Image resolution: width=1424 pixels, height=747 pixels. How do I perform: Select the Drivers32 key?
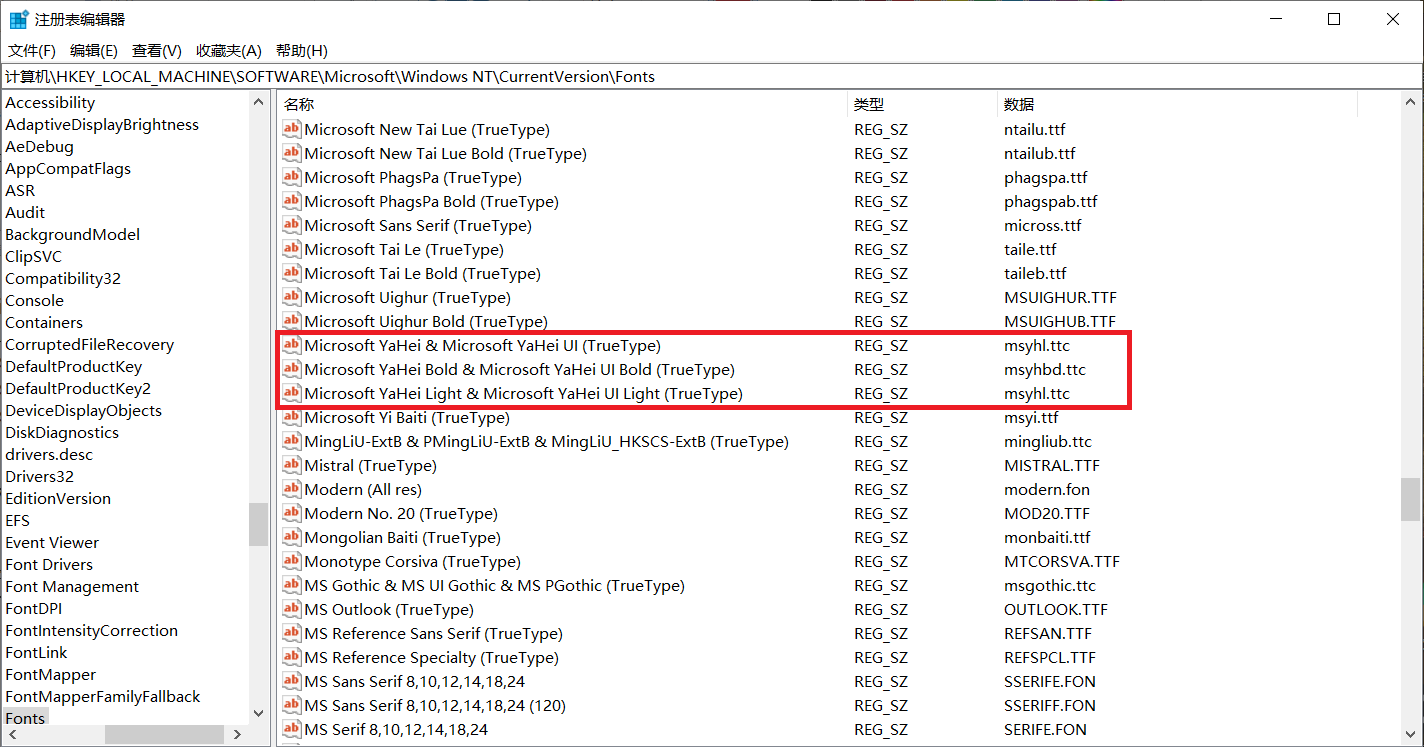tap(39, 476)
